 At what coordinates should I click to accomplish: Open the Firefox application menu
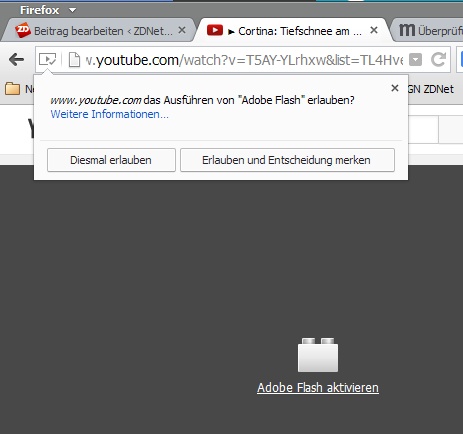[x=48, y=10]
